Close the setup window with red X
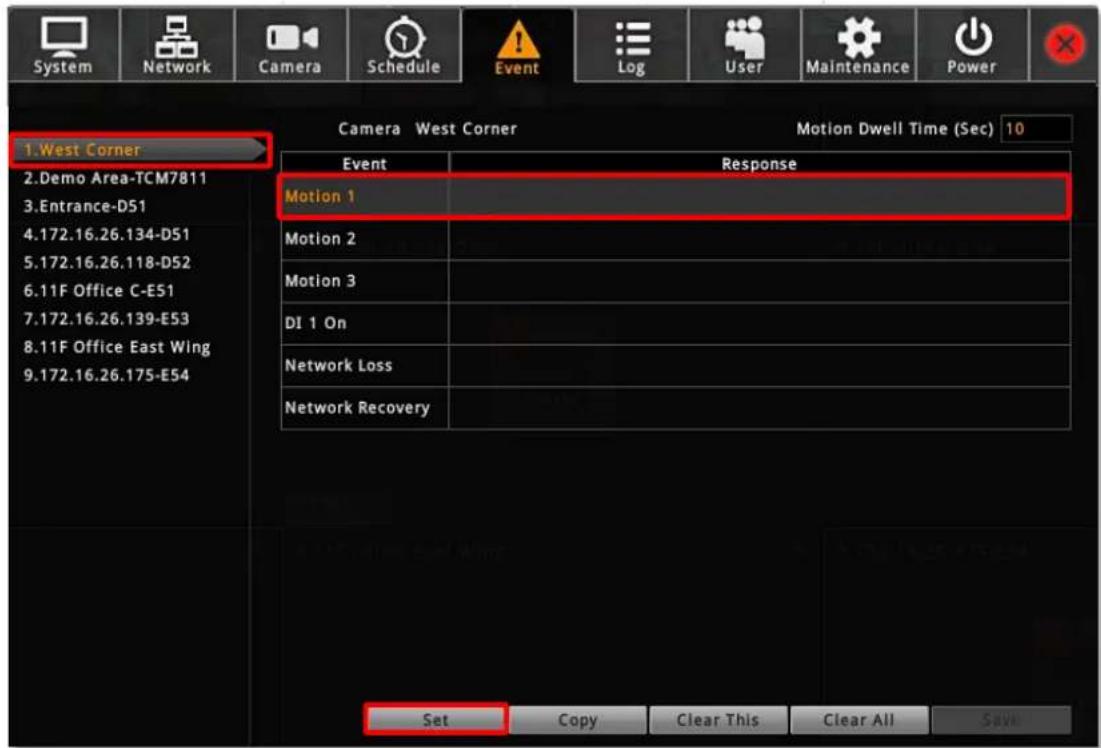The image size is (1101, 748). 1065,45
